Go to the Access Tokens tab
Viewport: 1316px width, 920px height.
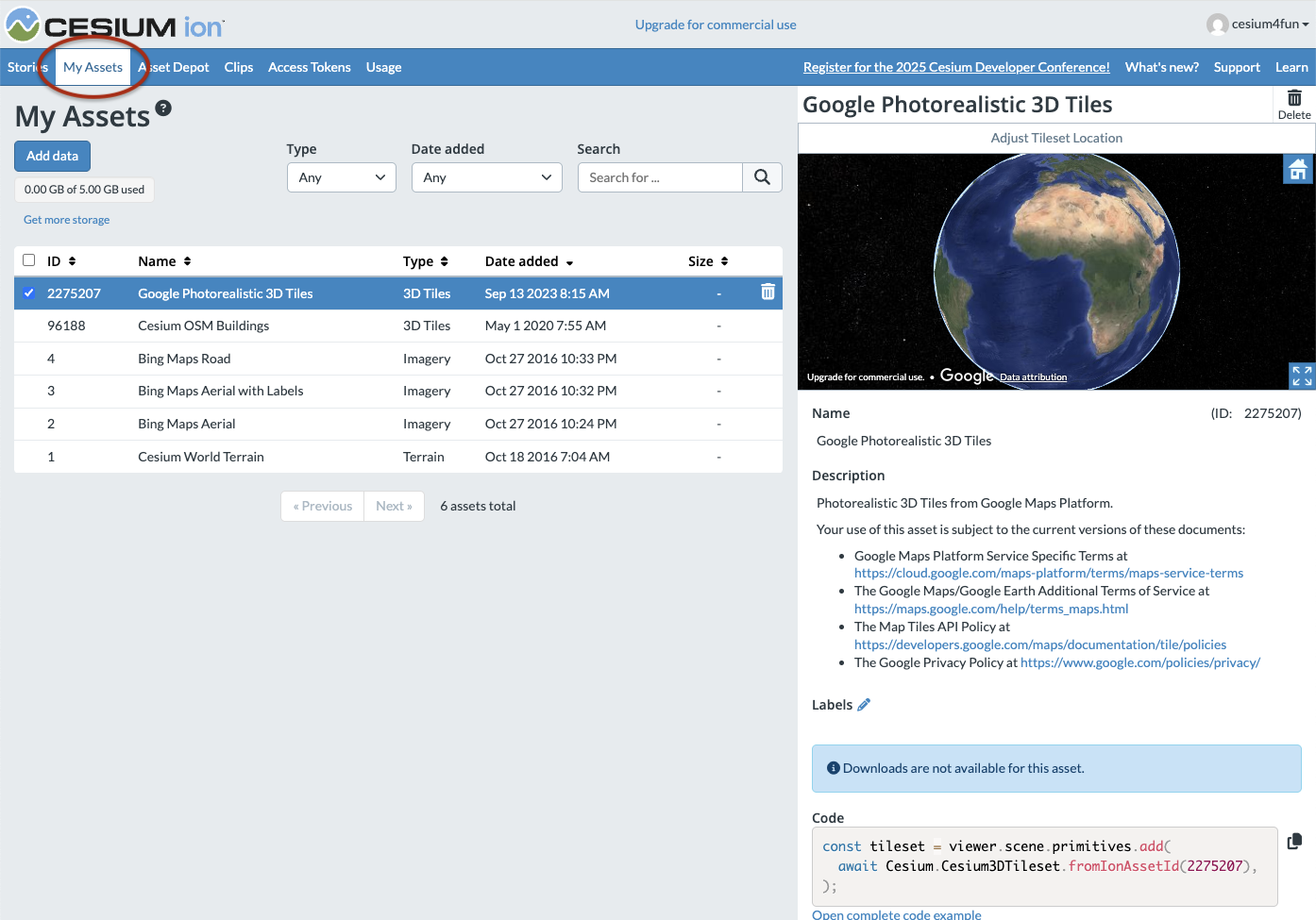(x=309, y=67)
